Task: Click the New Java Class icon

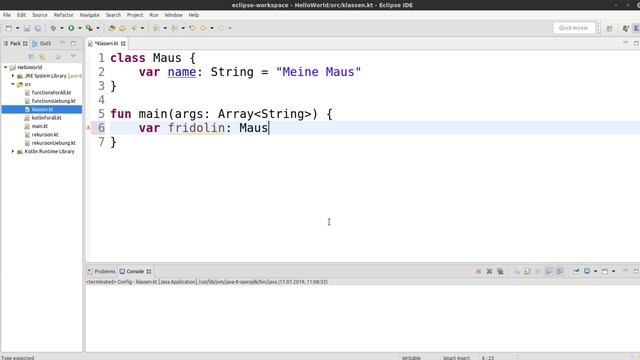Action: (x=122, y=28)
